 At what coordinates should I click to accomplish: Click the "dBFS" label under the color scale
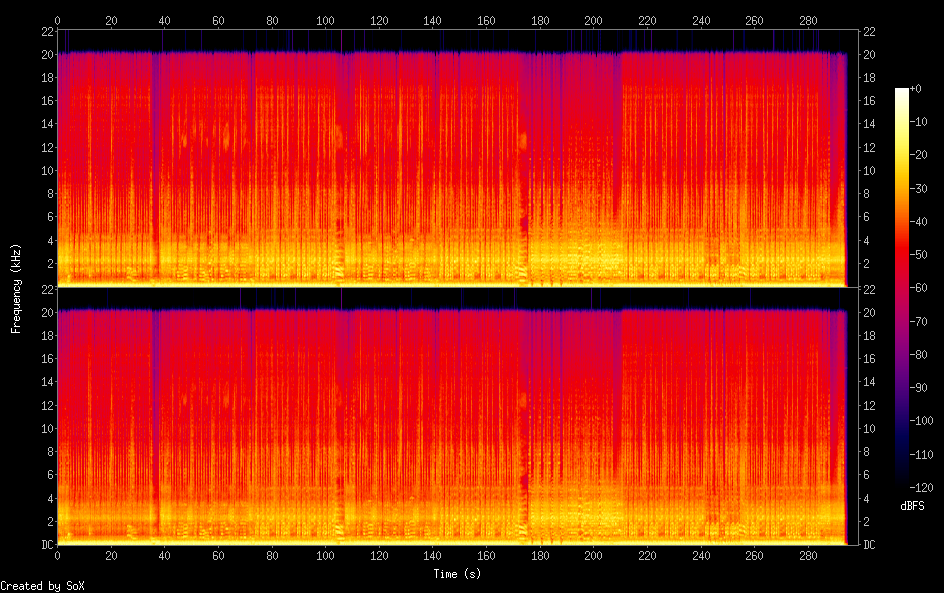pyautogui.click(x=912, y=506)
